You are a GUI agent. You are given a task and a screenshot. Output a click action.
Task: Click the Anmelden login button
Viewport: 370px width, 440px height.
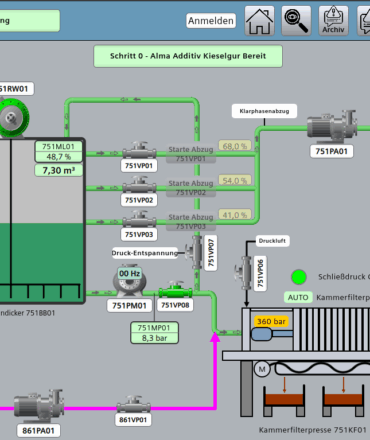(211, 21)
